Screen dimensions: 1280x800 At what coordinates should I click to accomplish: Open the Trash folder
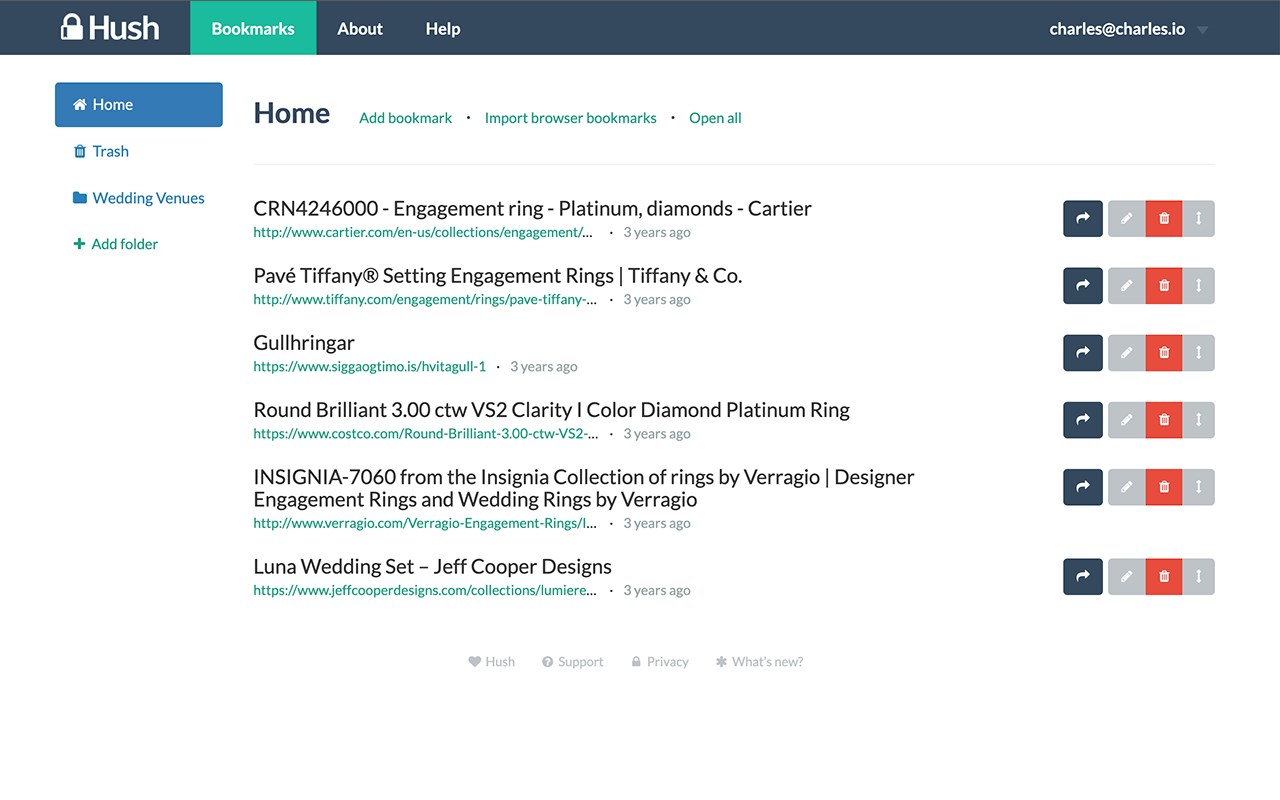(x=101, y=151)
